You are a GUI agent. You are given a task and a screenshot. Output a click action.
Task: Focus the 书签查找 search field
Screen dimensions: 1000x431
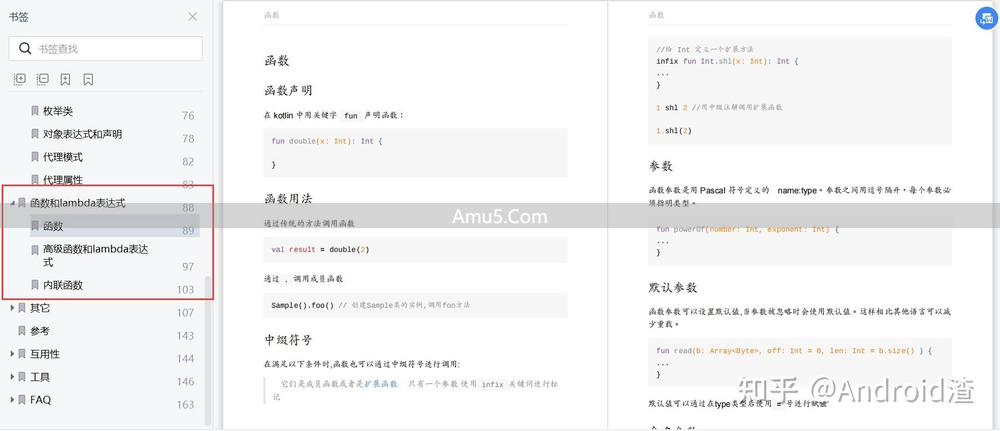click(x=105, y=48)
